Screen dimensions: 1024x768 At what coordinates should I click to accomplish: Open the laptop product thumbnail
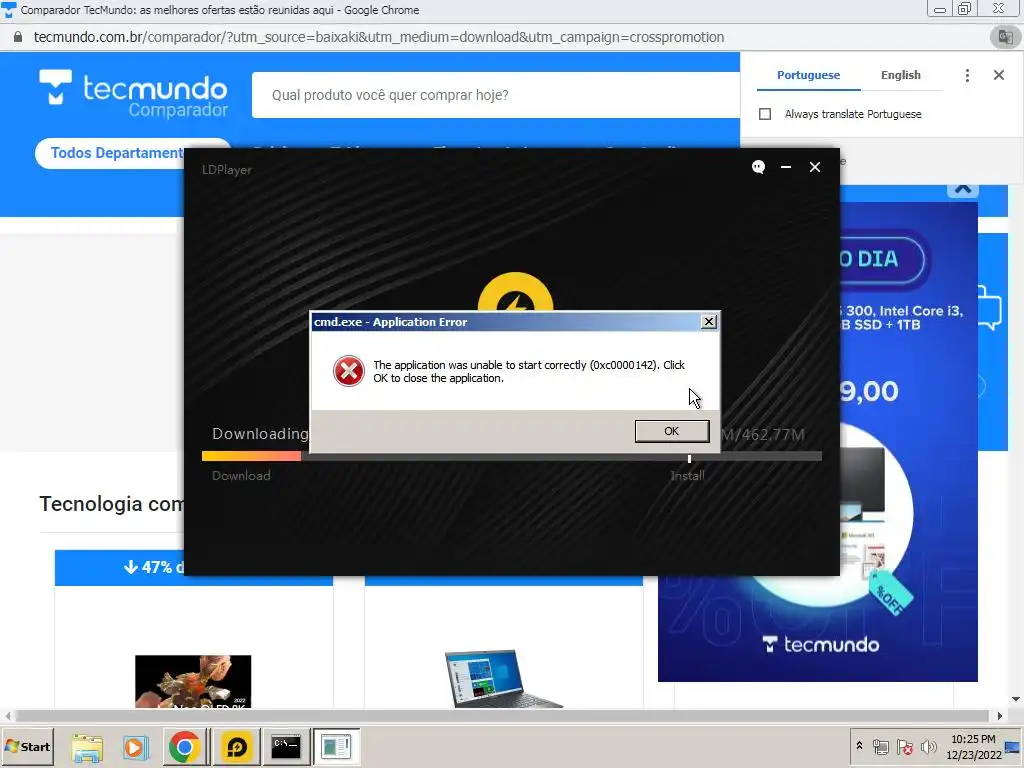point(504,679)
